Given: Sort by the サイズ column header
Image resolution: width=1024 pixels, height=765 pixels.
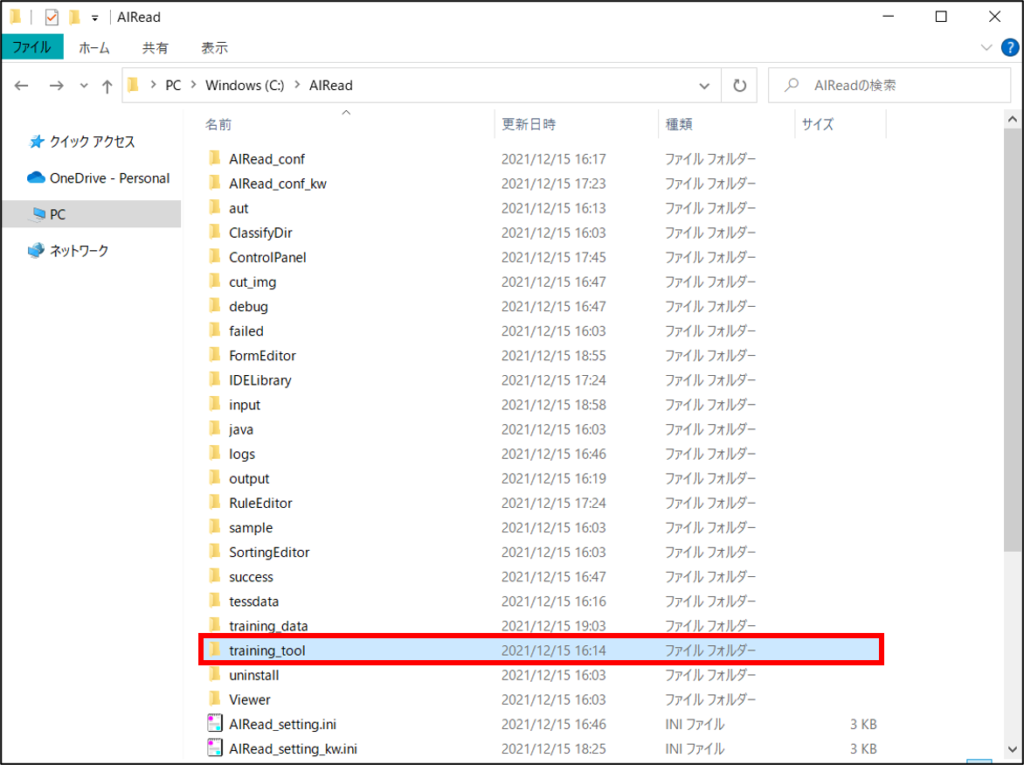Looking at the screenshot, I should click(818, 124).
